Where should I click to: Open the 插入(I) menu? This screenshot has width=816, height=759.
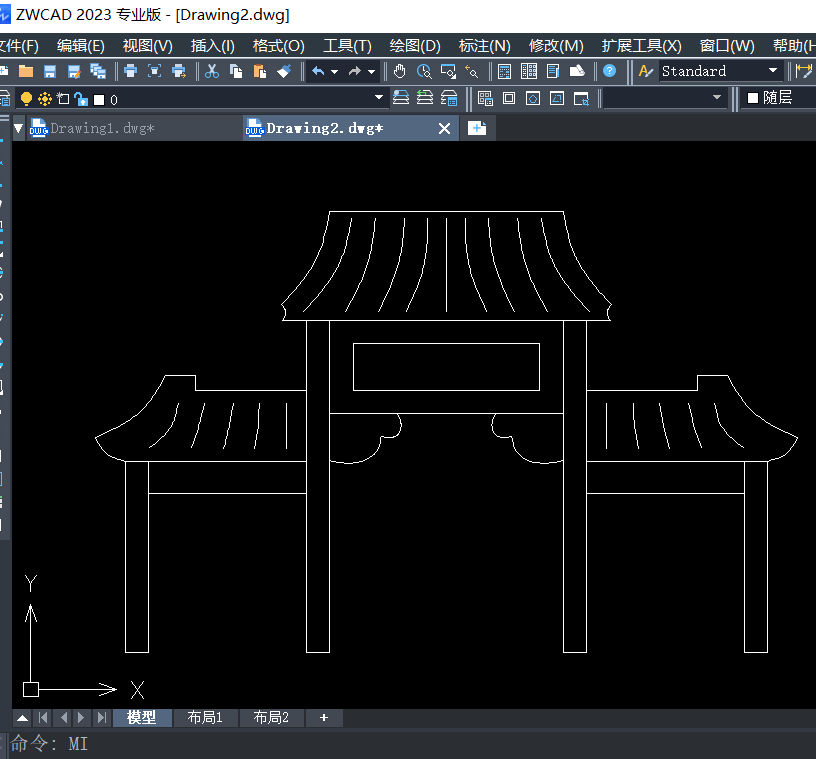[212, 46]
